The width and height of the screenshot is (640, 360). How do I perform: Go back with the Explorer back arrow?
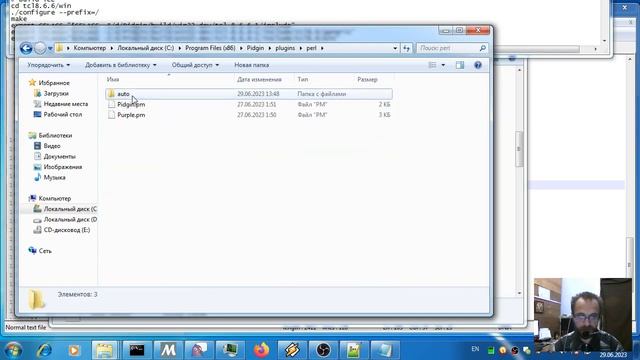[26, 49]
